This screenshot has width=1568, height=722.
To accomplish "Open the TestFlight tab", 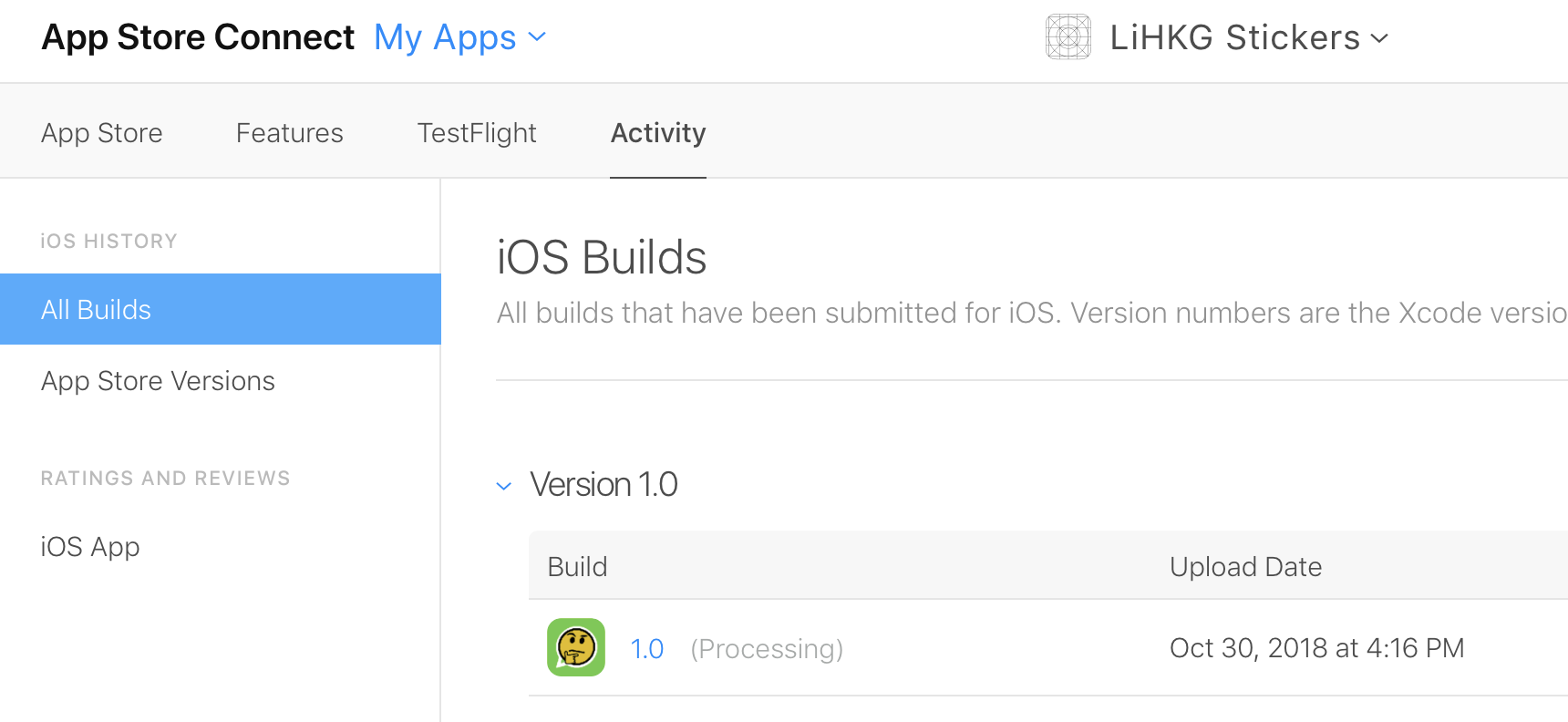I will [477, 133].
